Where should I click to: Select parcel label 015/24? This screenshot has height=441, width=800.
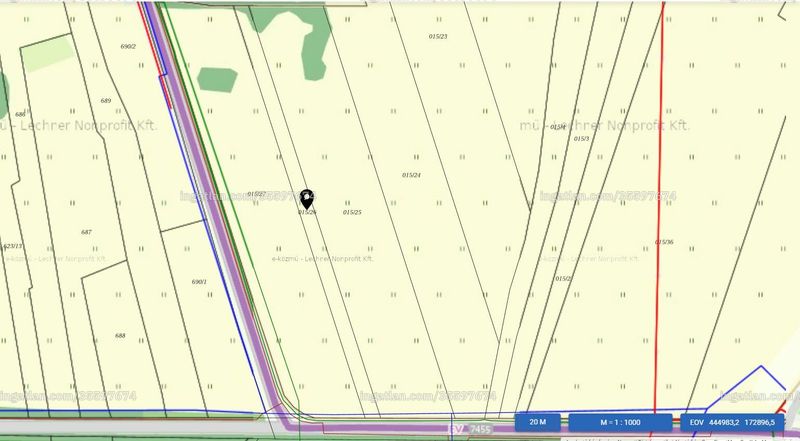pyautogui.click(x=411, y=175)
